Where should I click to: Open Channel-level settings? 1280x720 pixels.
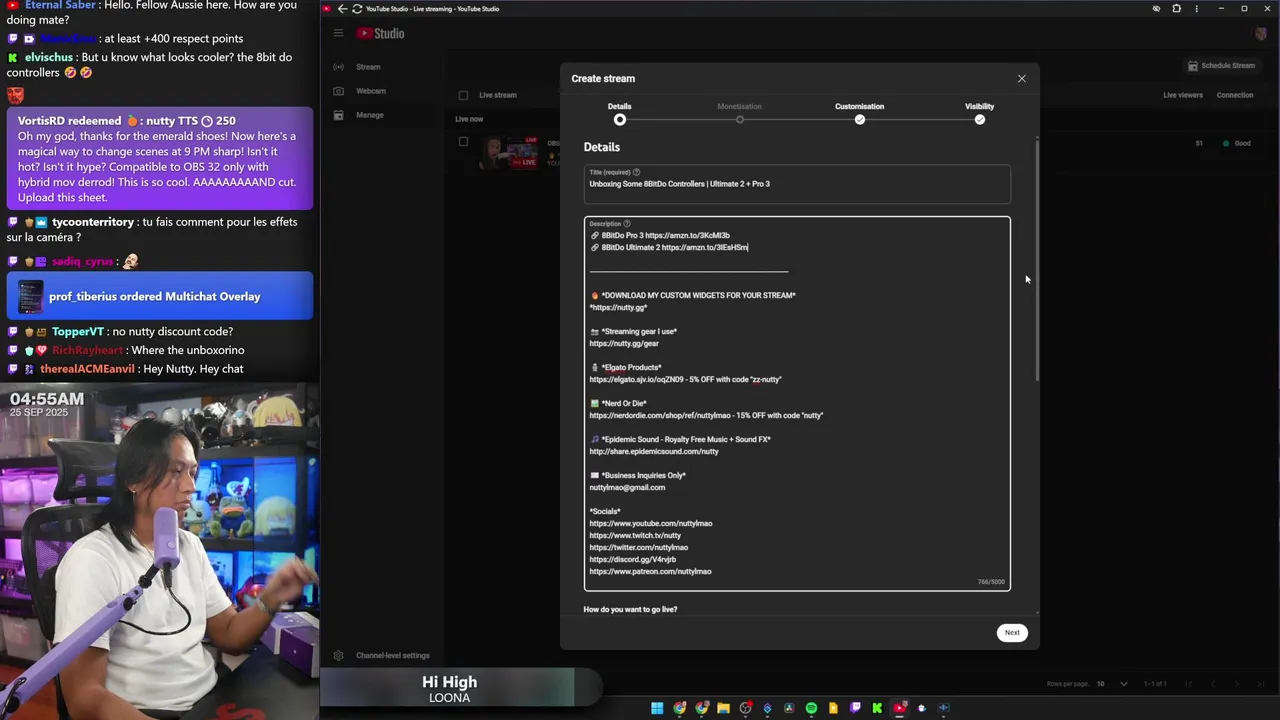[383, 656]
